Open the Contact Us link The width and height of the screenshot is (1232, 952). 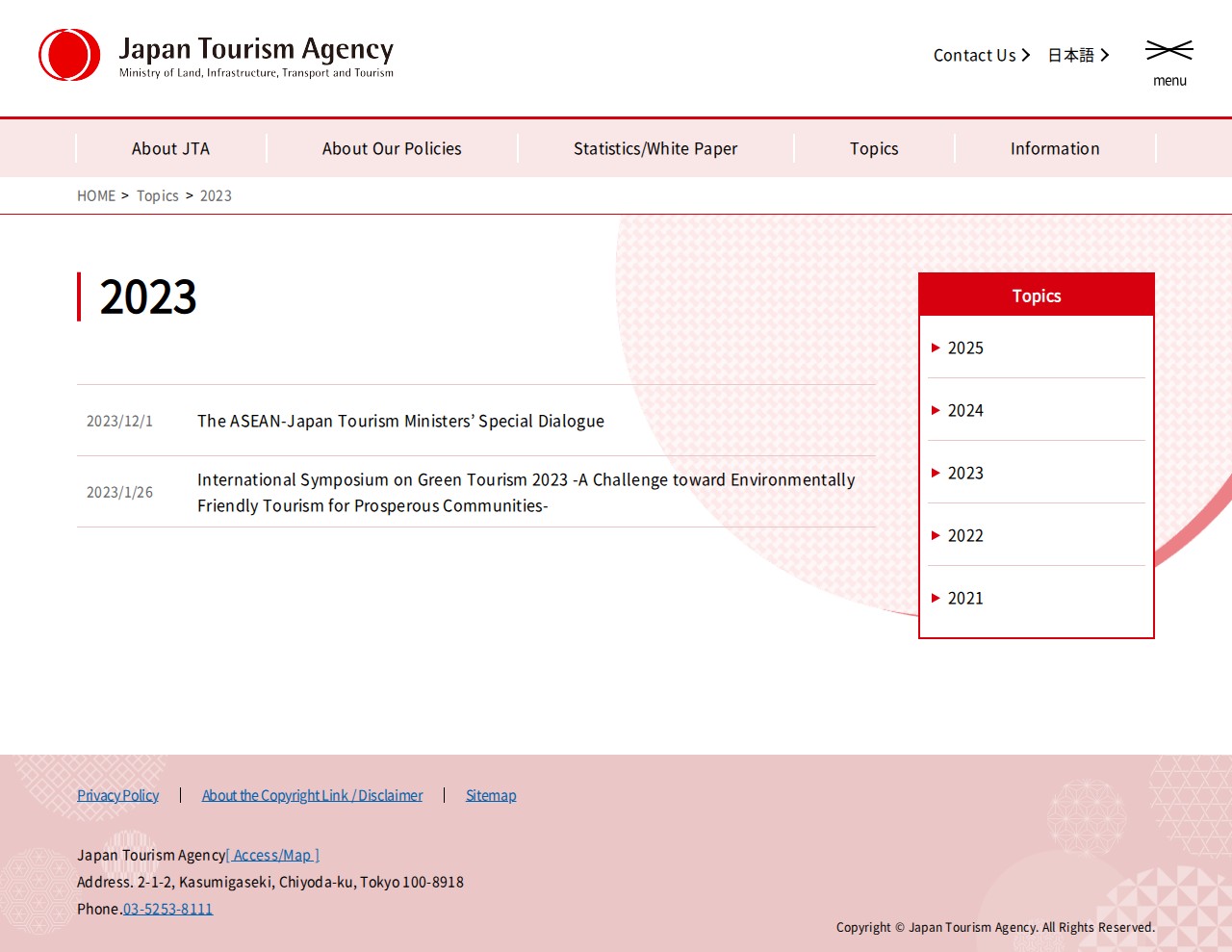(x=982, y=55)
